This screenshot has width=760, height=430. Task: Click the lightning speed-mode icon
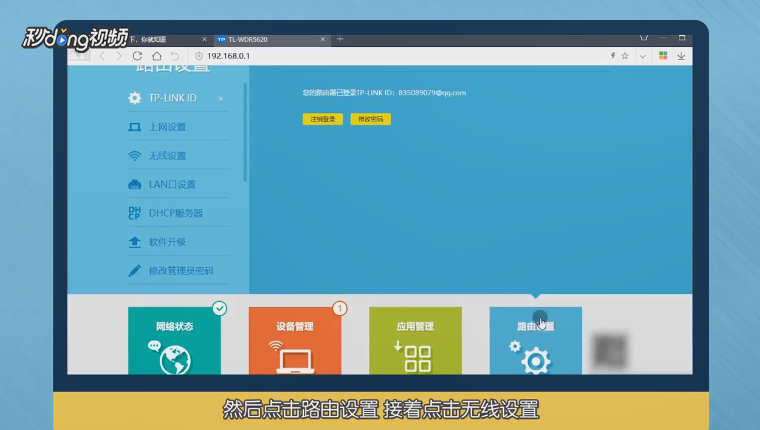click(613, 56)
